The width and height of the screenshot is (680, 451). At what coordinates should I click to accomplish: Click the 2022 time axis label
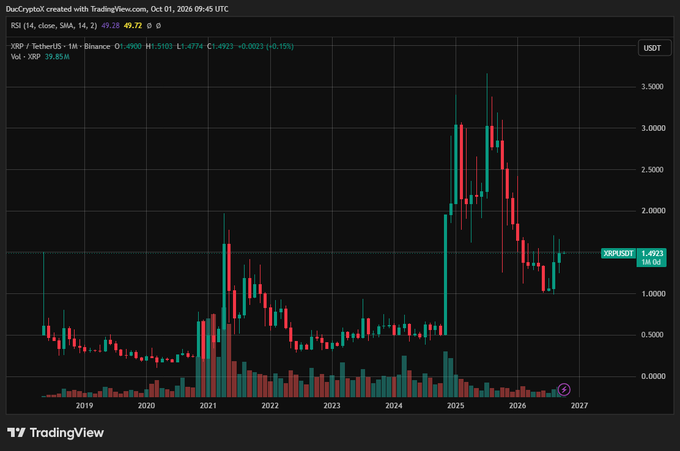point(270,405)
